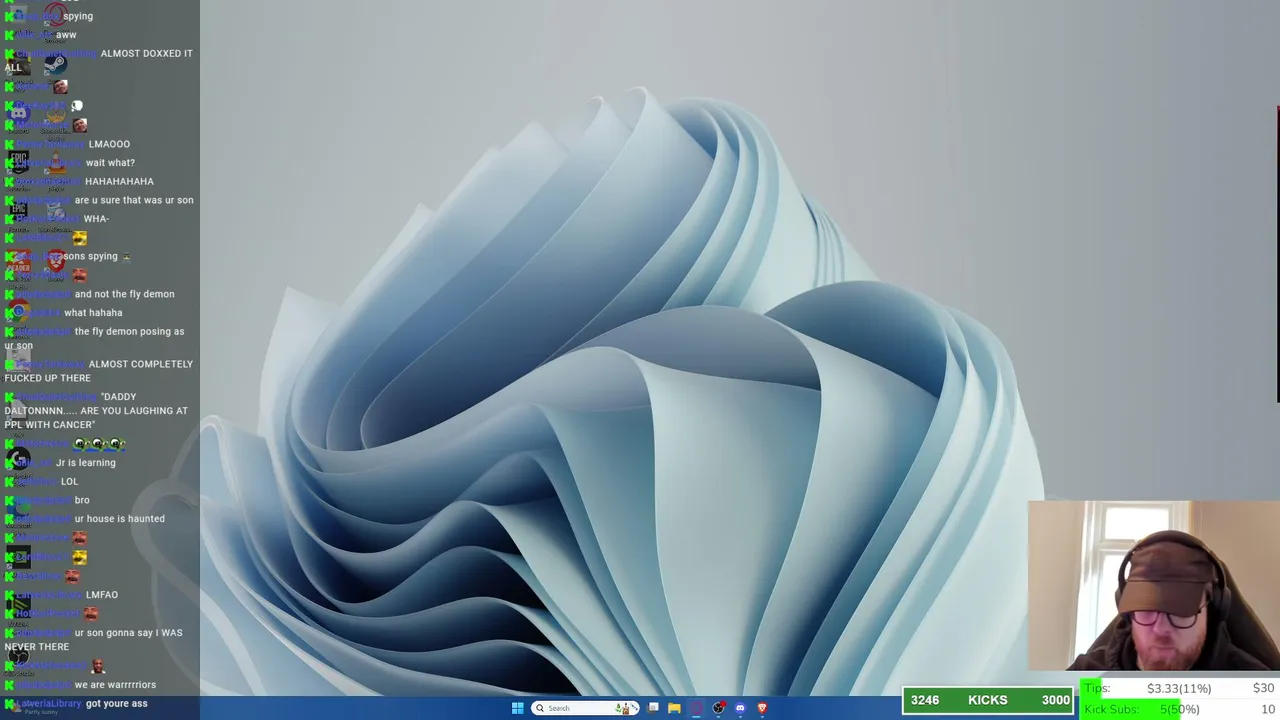The height and width of the screenshot is (720, 1280).
Task: Click the chat message "wait what?"
Action: tap(110, 163)
